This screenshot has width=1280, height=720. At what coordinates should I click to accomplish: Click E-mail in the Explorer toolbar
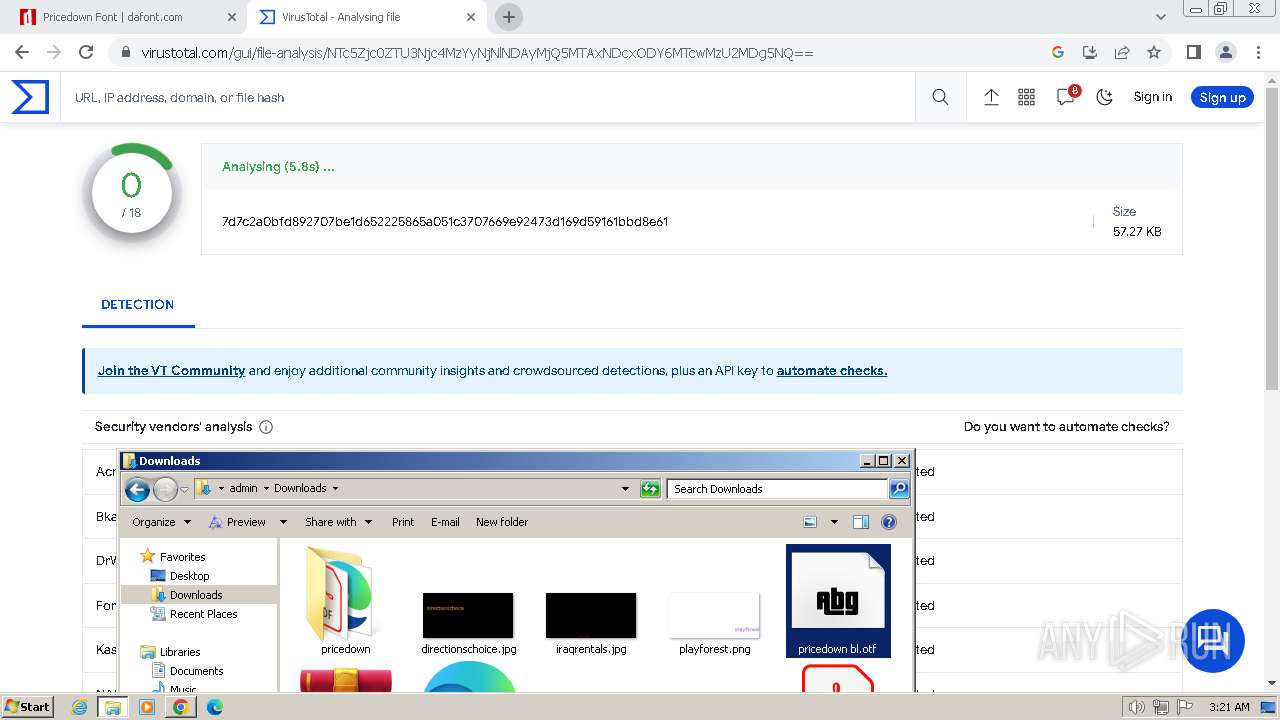coord(445,522)
